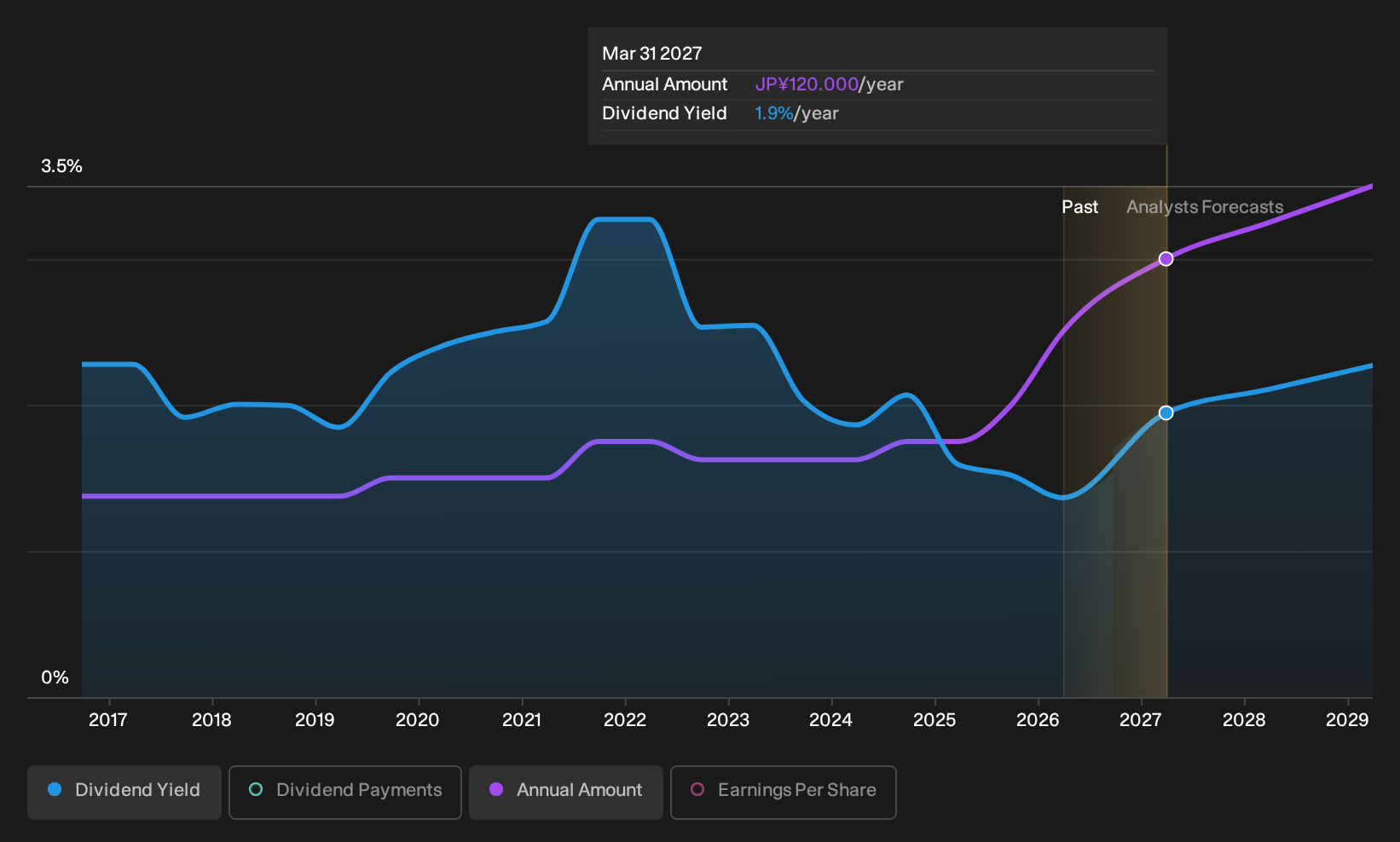This screenshot has width=1400, height=842.
Task: Click the purple Annual Amount legend dot
Action: (496, 789)
